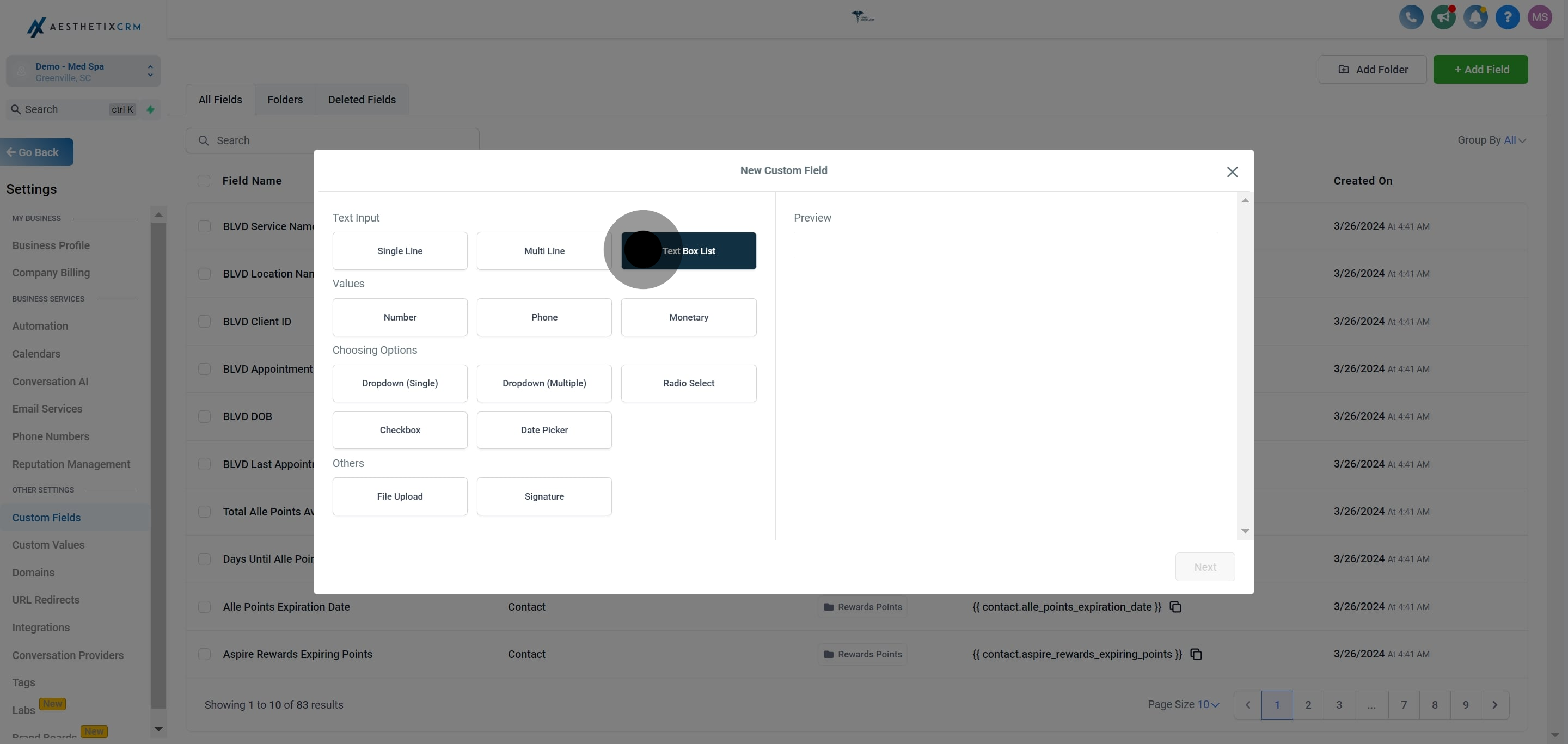The image size is (1568, 744).
Task: Switch to the Folders tab
Action: pos(285,100)
